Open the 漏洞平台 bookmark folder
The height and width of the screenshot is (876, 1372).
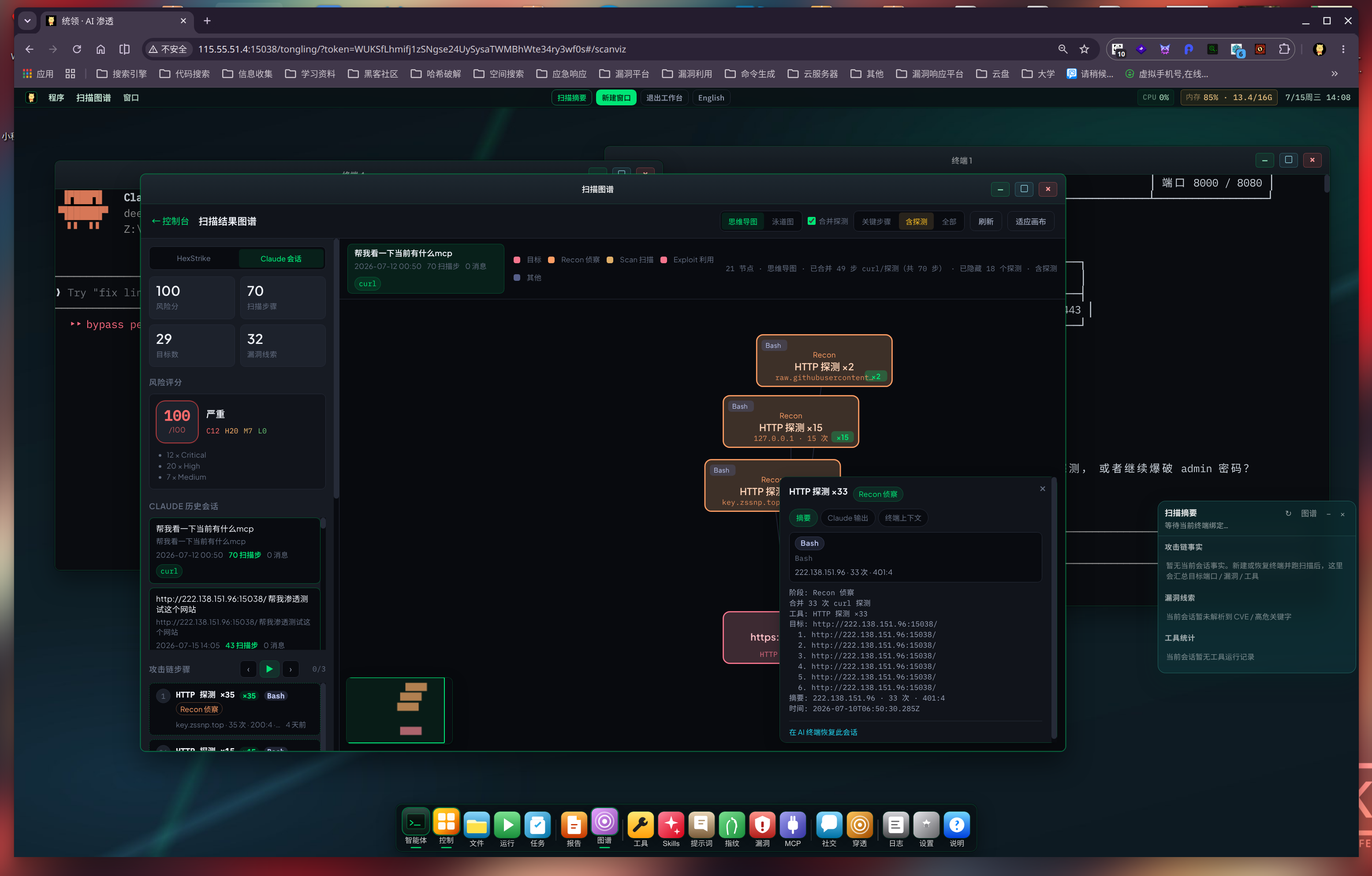pyautogui.click(x=624, y=74)
